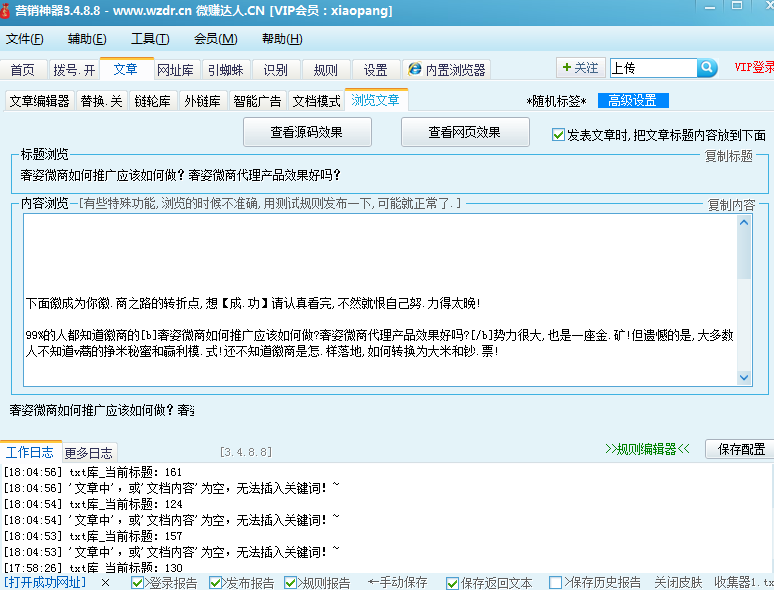Toggle the 发布报告 checkbox

tap(215, 583)
